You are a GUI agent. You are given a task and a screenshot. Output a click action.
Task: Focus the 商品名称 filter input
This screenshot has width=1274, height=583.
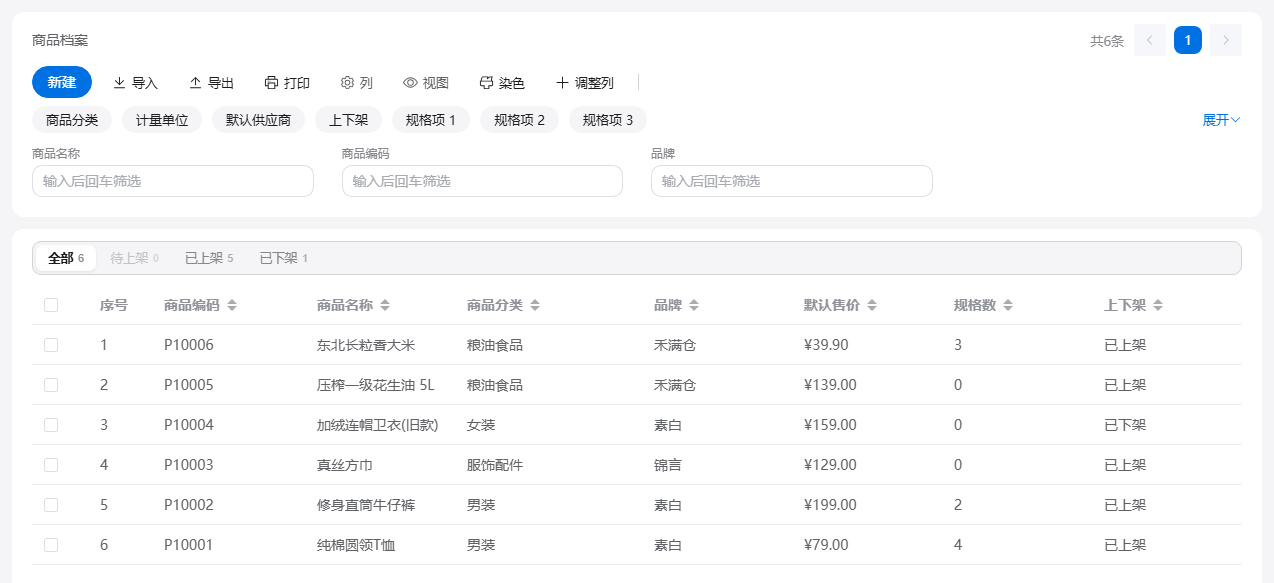(173, 181)
